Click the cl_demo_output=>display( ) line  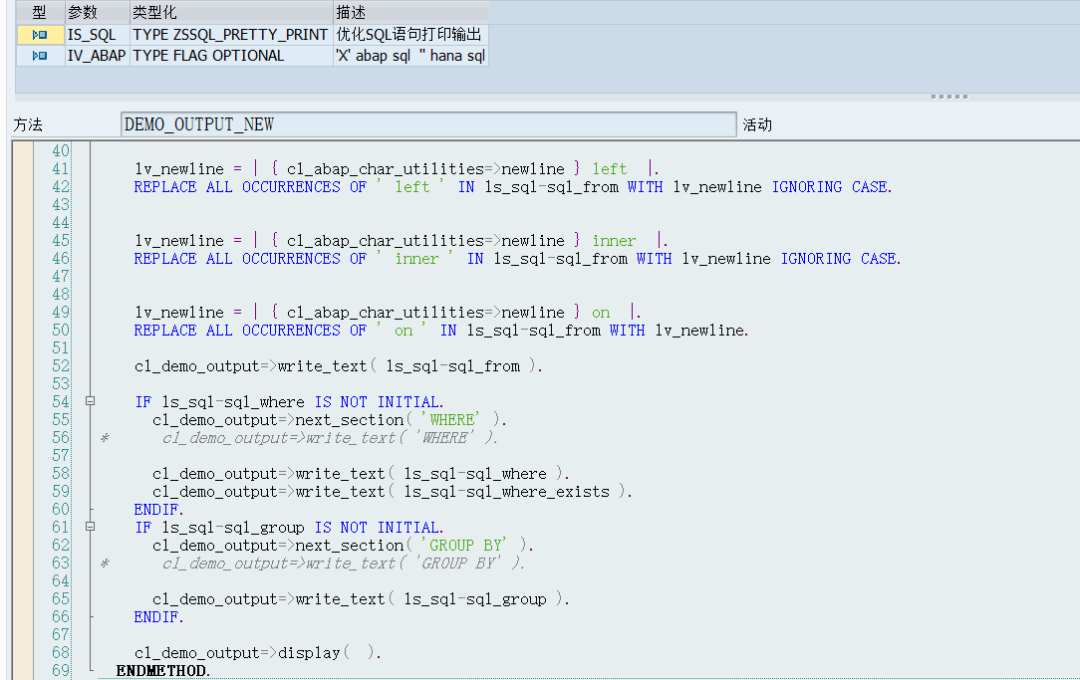258,652
